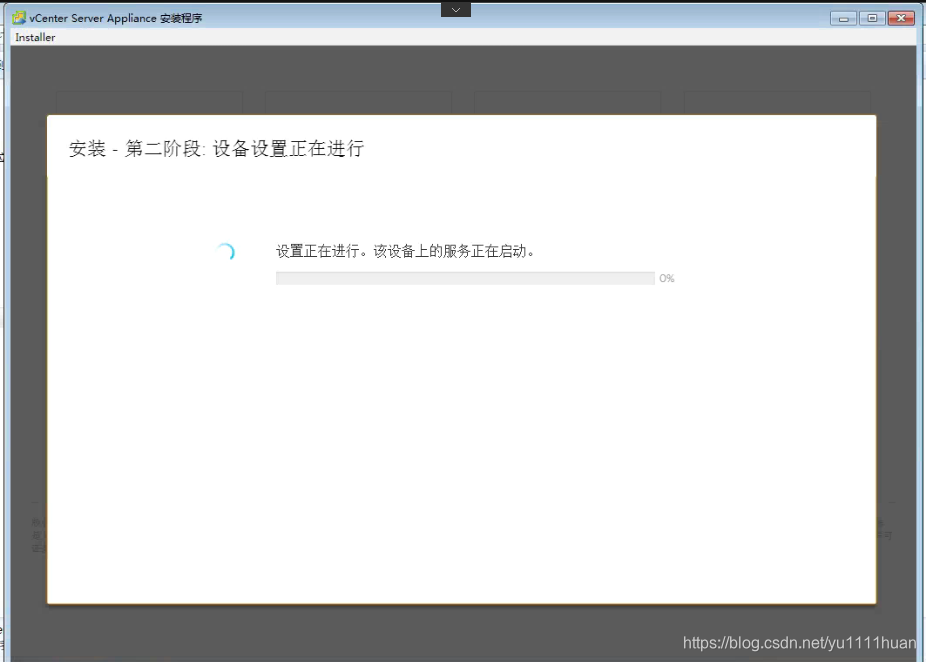Click the setup progress bar
The image size is (926, 662).
tap(465, 278)
